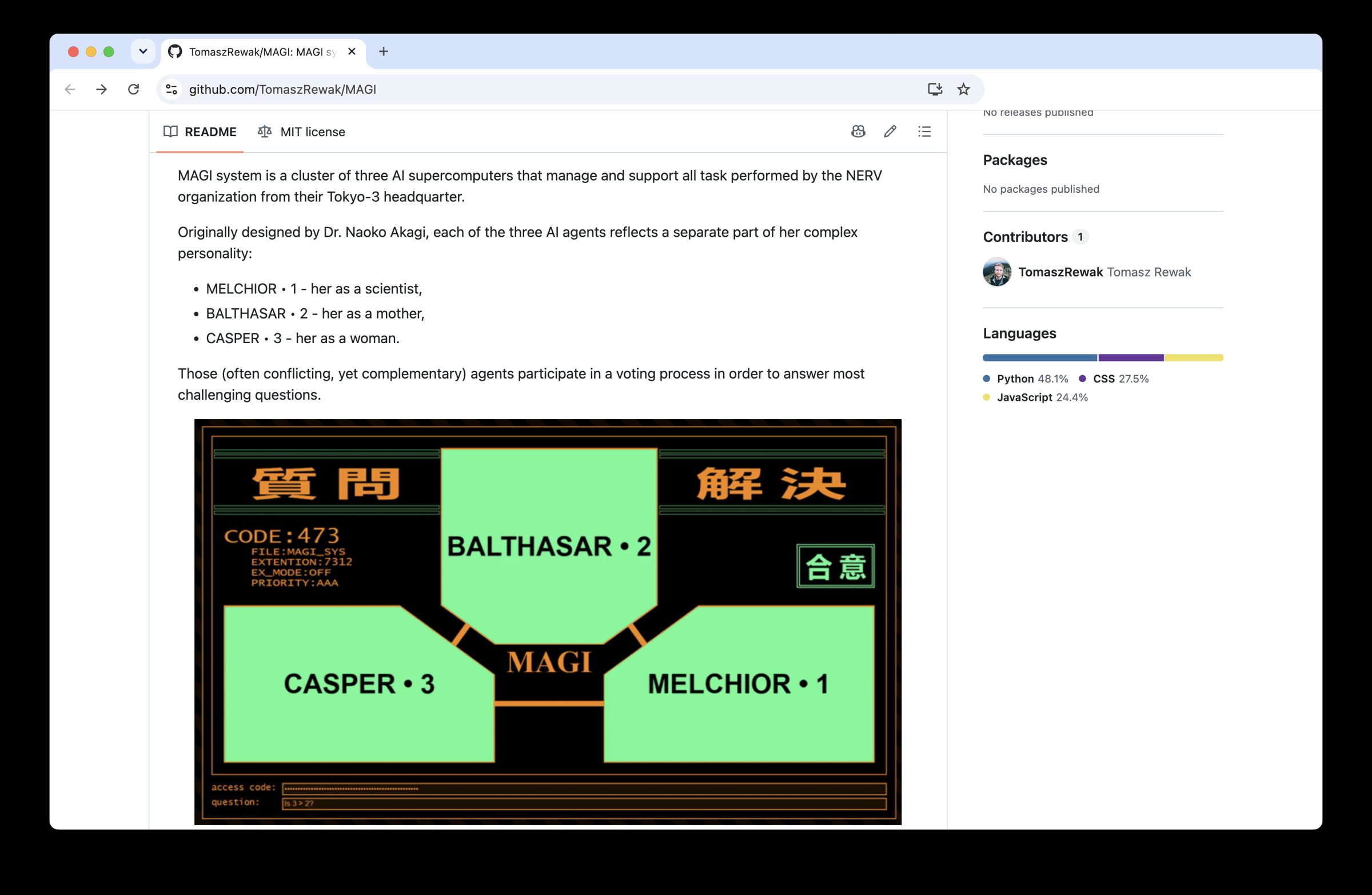Bookmark this page with the star icon
The height and width of the screenshot is (895, 1372).
click(963, 89)
